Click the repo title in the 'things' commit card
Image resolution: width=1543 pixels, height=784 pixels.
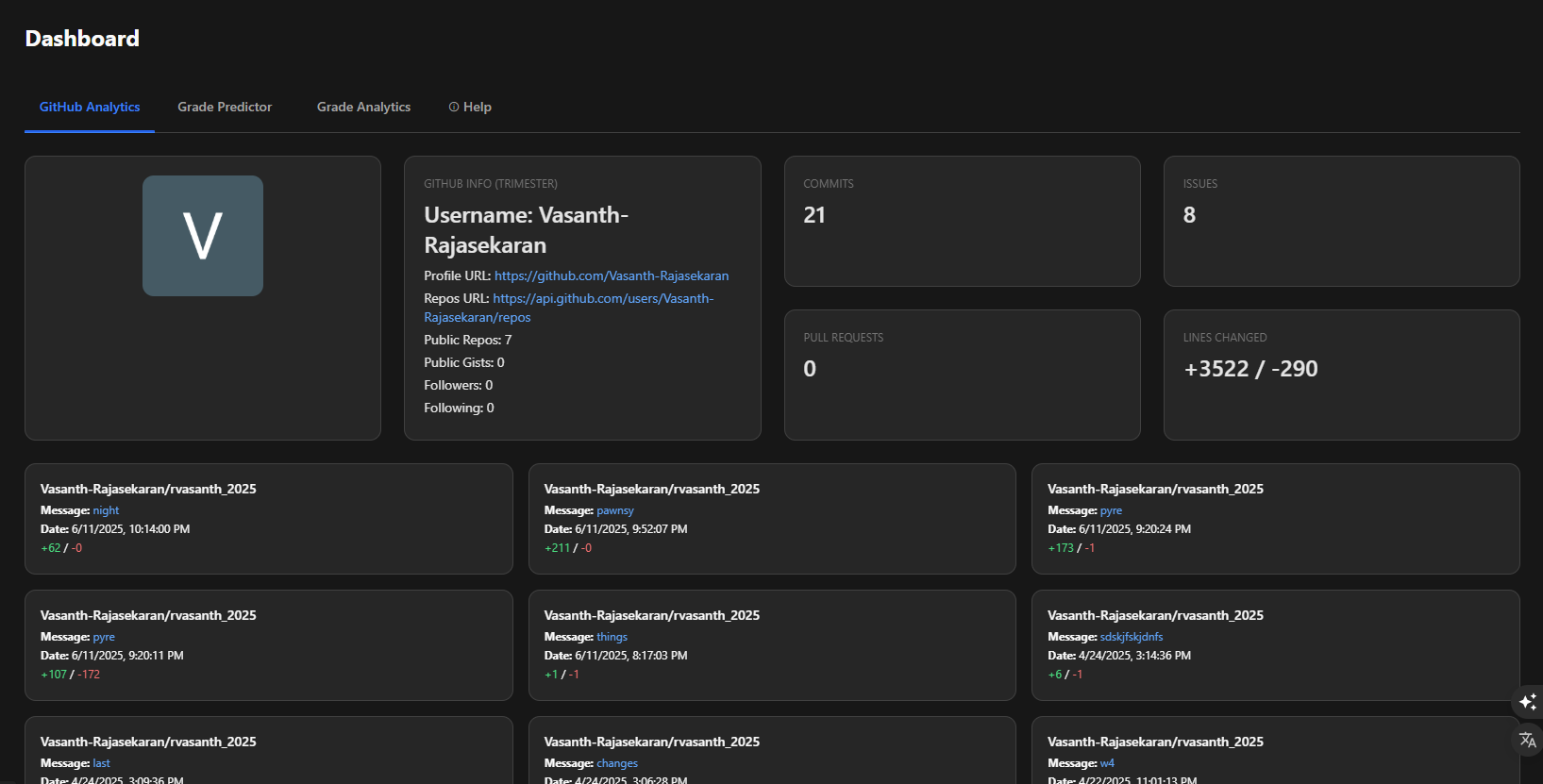point(652,615)
